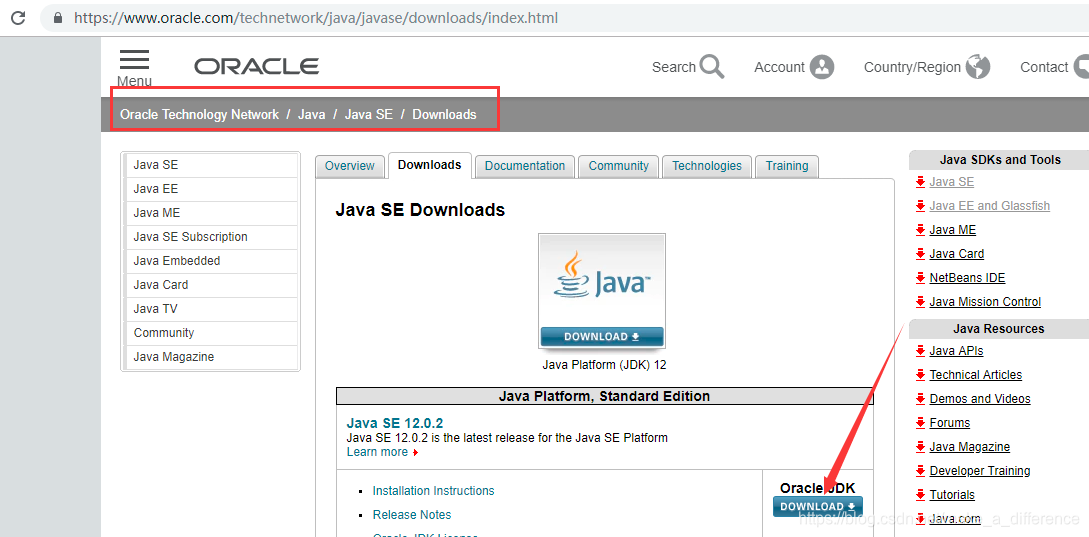Viewport: 1089px width, 537px height.
Task: Click the red arrow icon beside NetBeans IDE
Action: (920, 278)
